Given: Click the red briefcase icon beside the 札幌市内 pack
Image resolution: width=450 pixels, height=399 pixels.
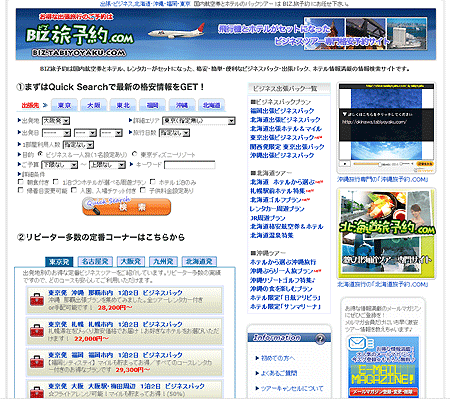Looking at the screenshot, I should tap(37, 331).
